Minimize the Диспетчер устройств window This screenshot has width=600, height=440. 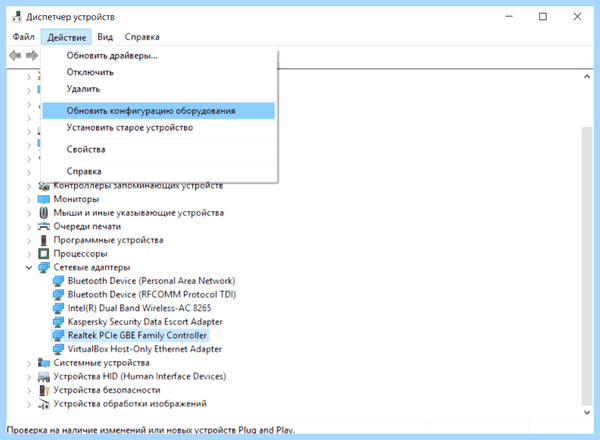tap(509, 16)
